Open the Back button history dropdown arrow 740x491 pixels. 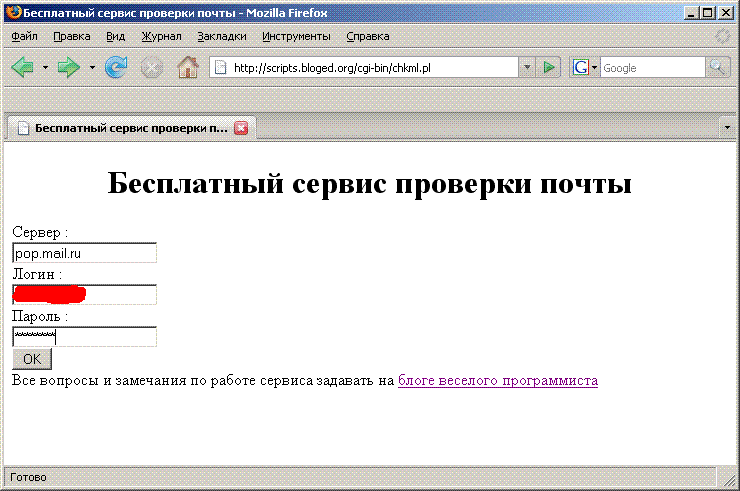[45, 68]
